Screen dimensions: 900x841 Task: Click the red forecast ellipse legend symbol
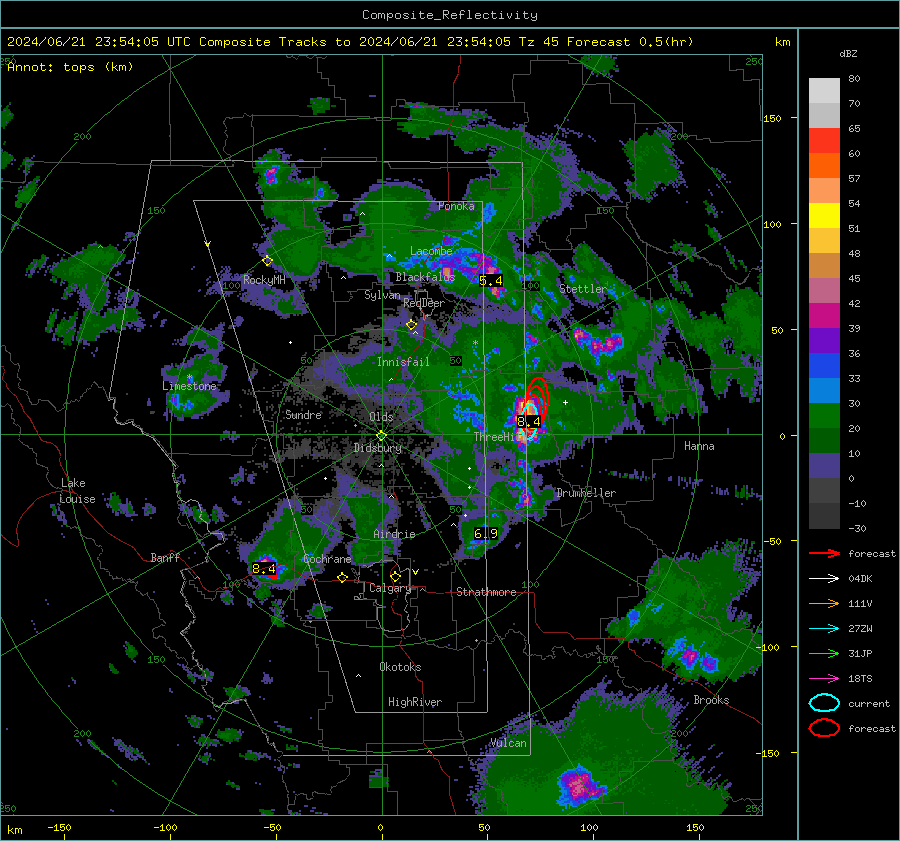pyautogui.click(x=824, y=728)
